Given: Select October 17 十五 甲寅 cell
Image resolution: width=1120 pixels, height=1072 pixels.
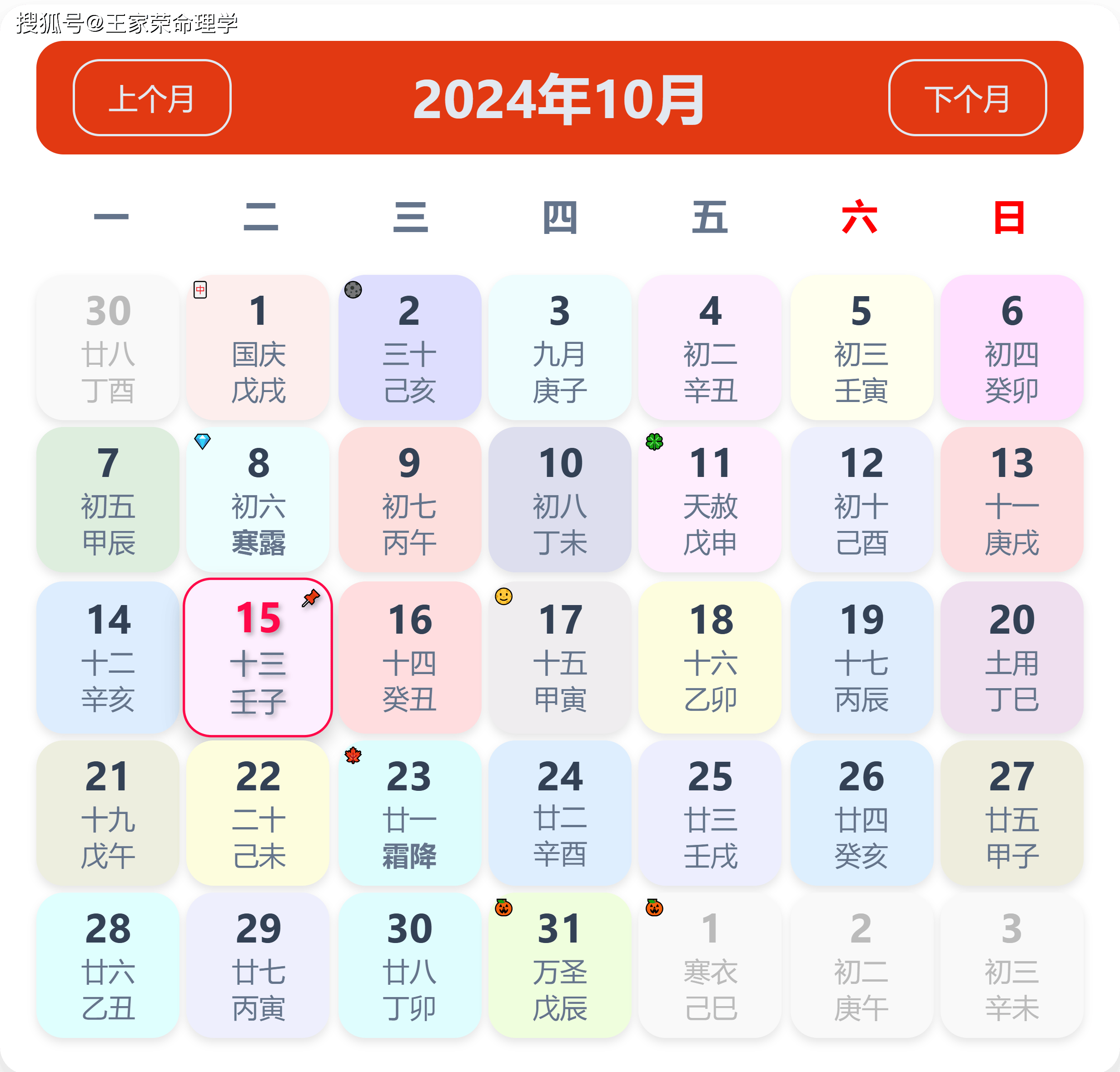Looking at the screenshot, I should pyautogui.click(x=560, y=657).
